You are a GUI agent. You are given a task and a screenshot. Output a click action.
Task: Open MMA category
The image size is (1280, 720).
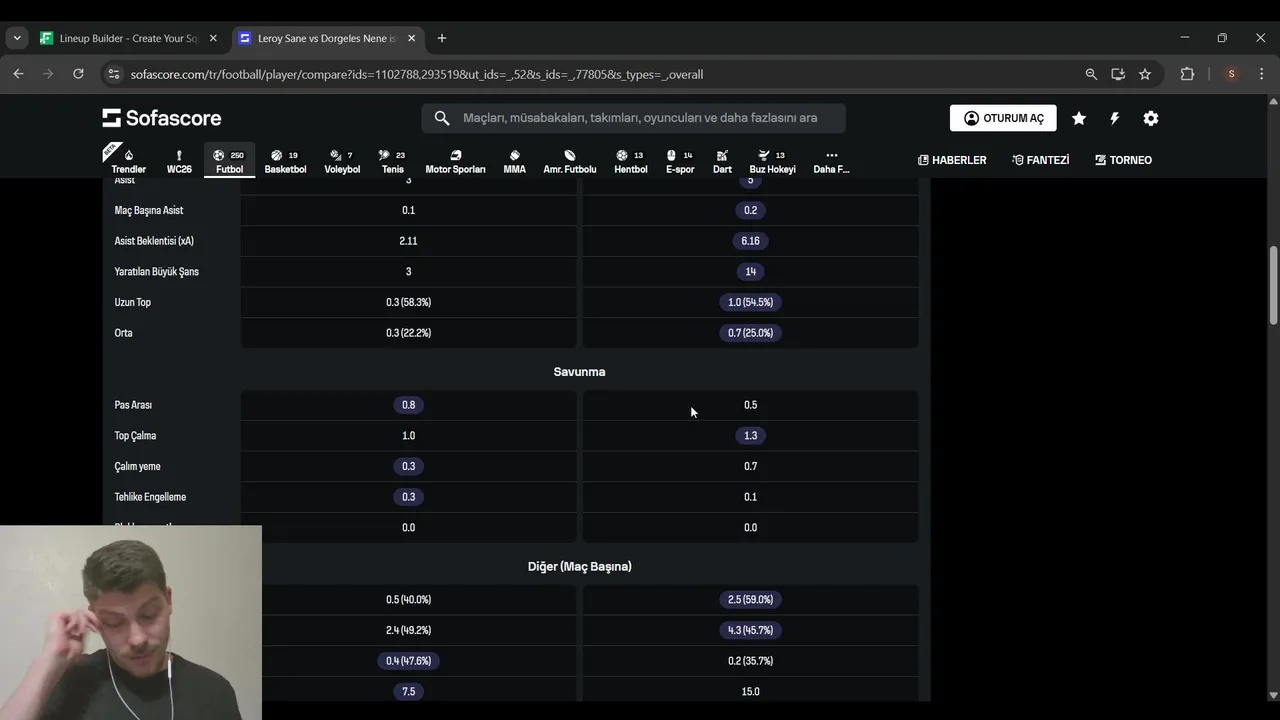point(514,160)
